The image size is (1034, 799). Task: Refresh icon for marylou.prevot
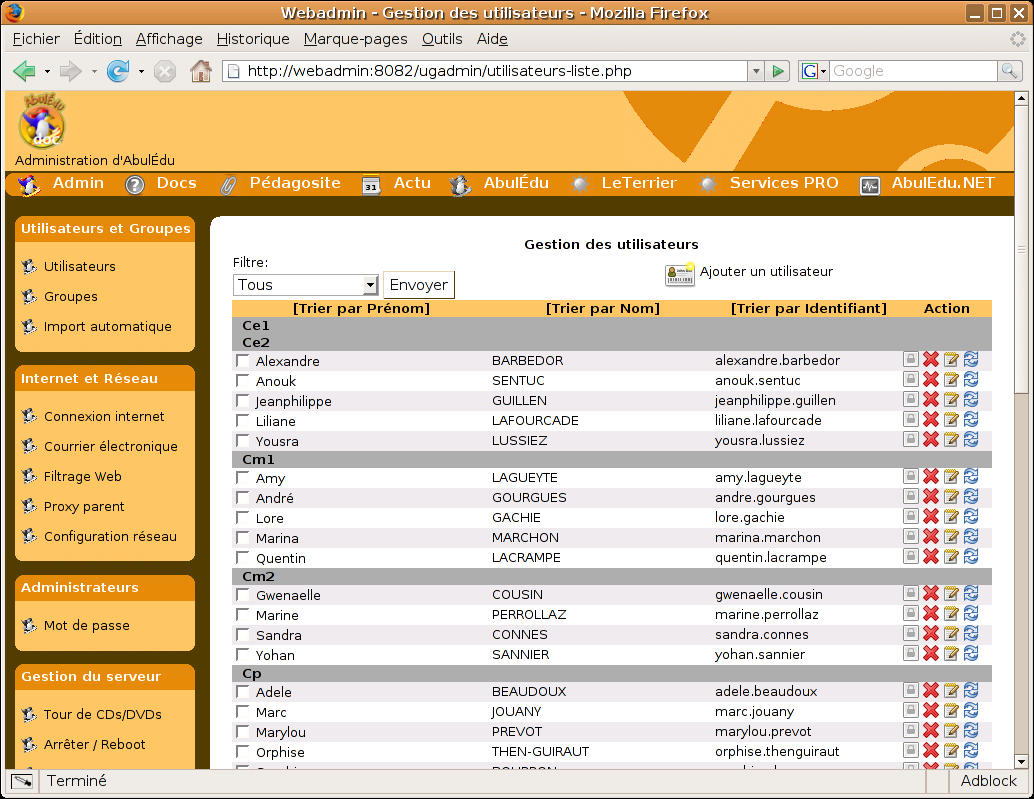point(971,730)
